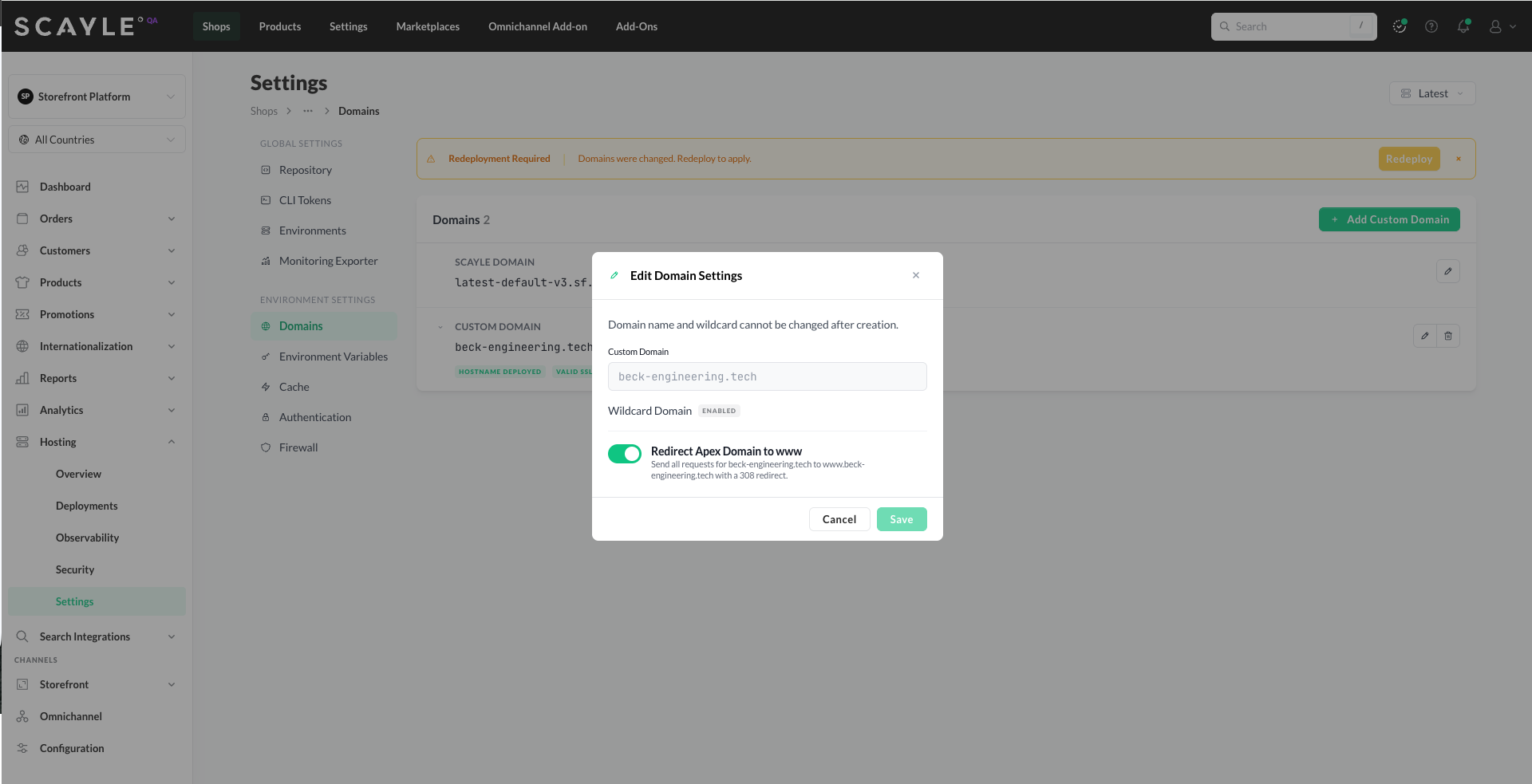Click the Cache lightning icon

266,387
